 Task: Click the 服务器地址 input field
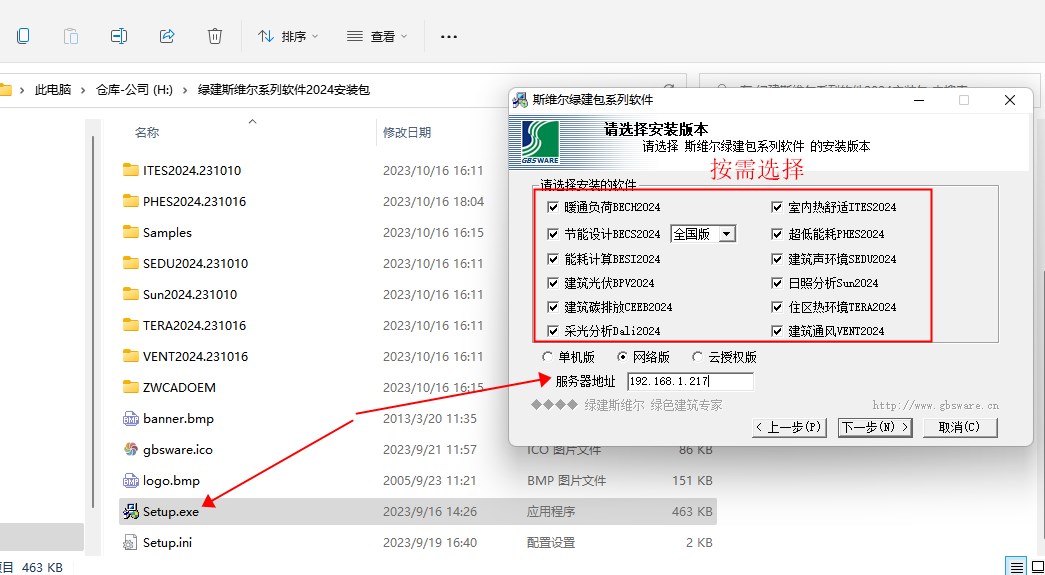[690, 382]
